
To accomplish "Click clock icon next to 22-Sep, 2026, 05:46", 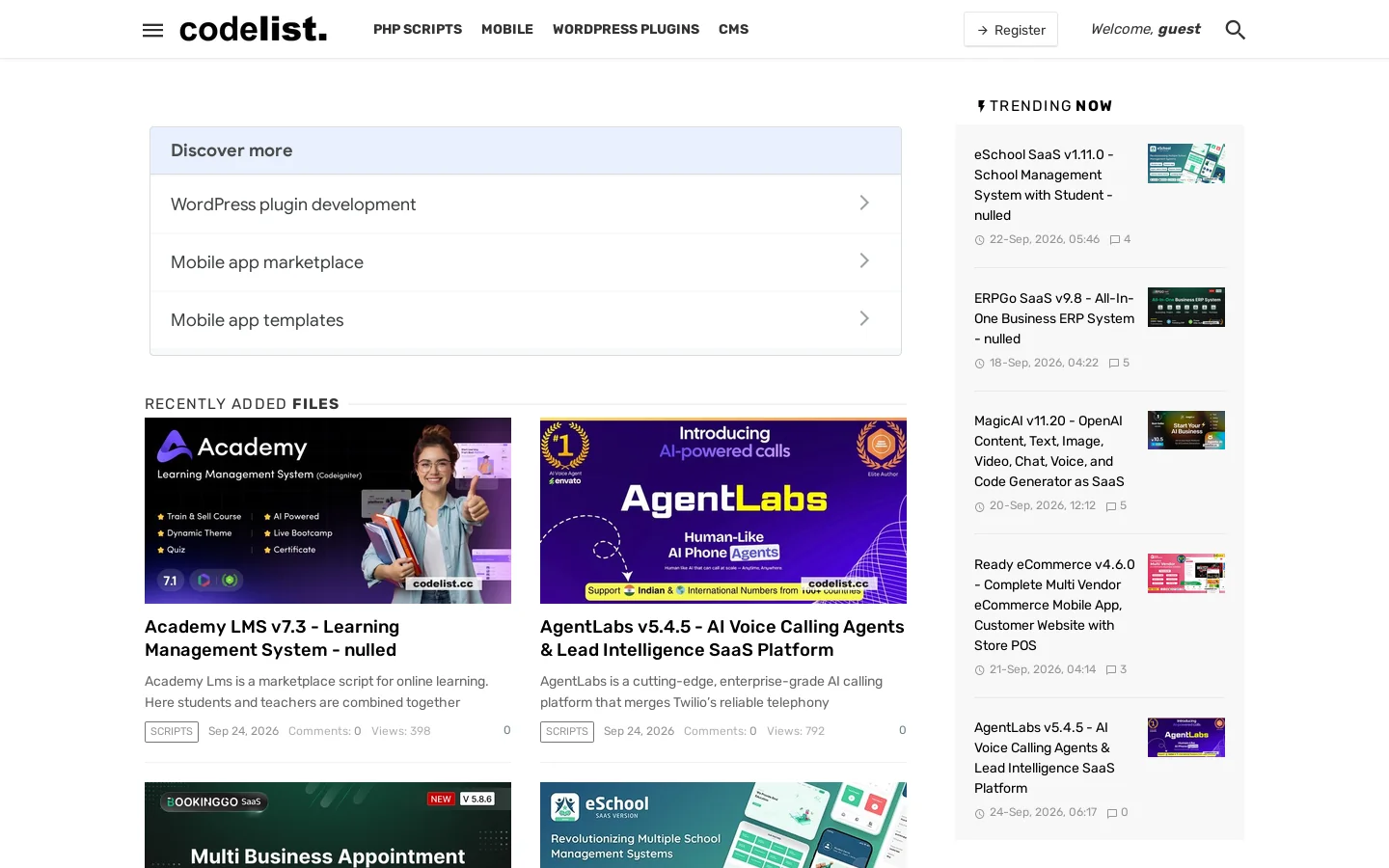I will (979, 240).
